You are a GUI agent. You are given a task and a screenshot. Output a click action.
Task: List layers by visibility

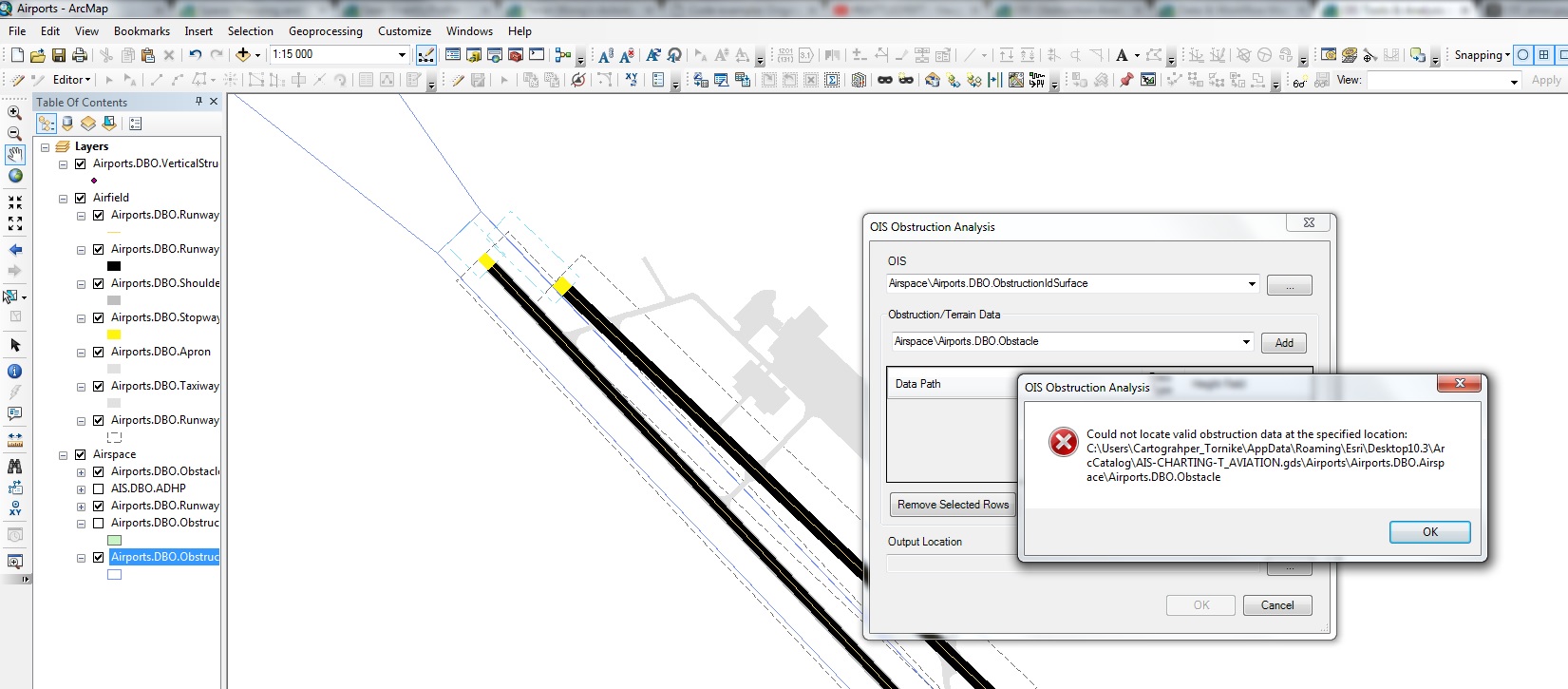pyautogui.click(x=88, y=124)
